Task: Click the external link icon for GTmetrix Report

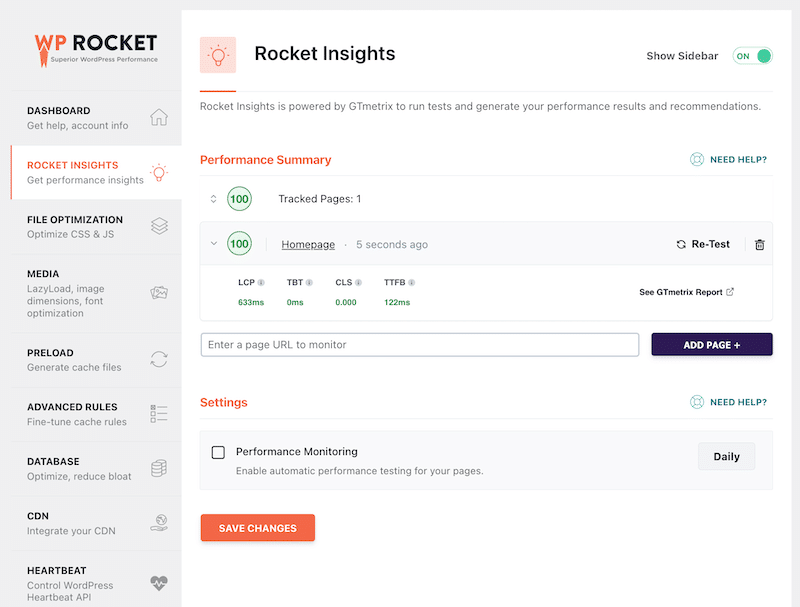Action: tap(730, 292)
